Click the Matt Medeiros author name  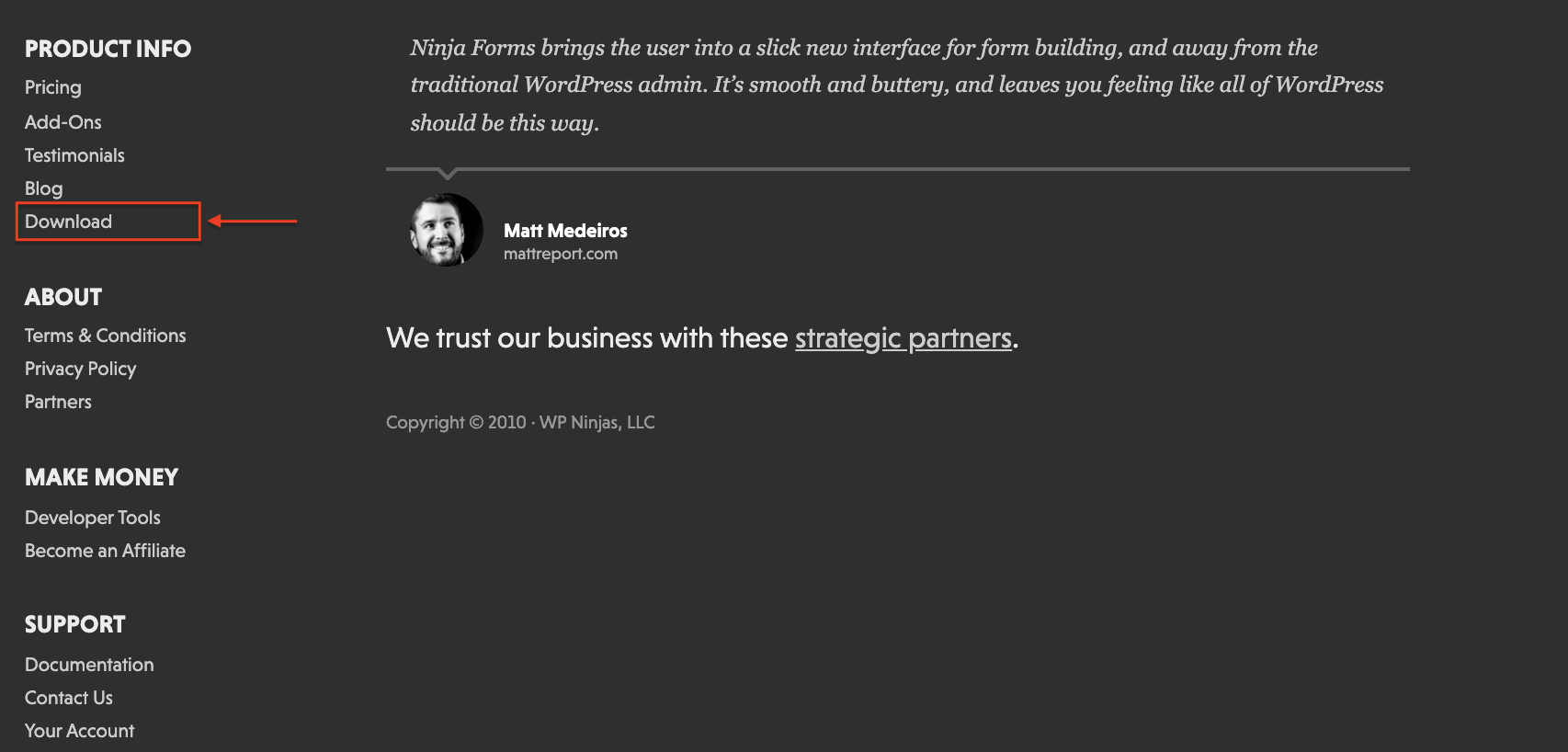point(565,231)
